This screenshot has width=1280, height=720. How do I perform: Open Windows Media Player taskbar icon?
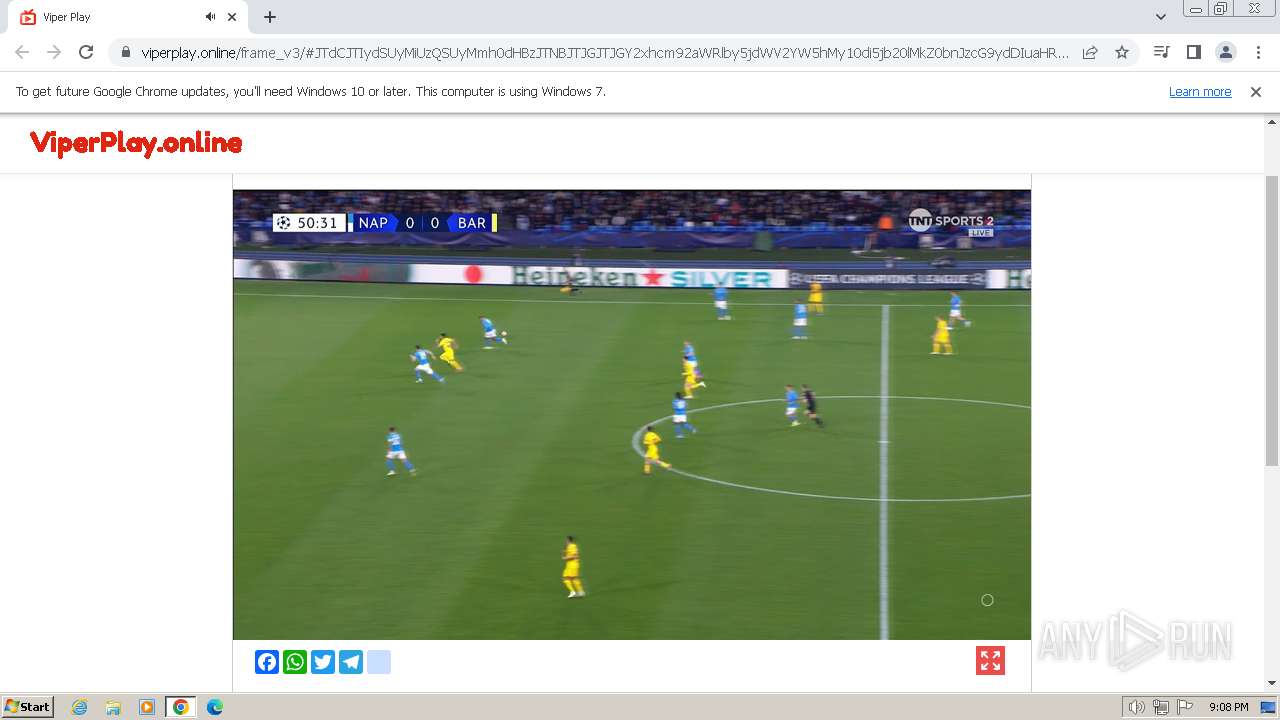pyautogui.click(x=147, y=707)
